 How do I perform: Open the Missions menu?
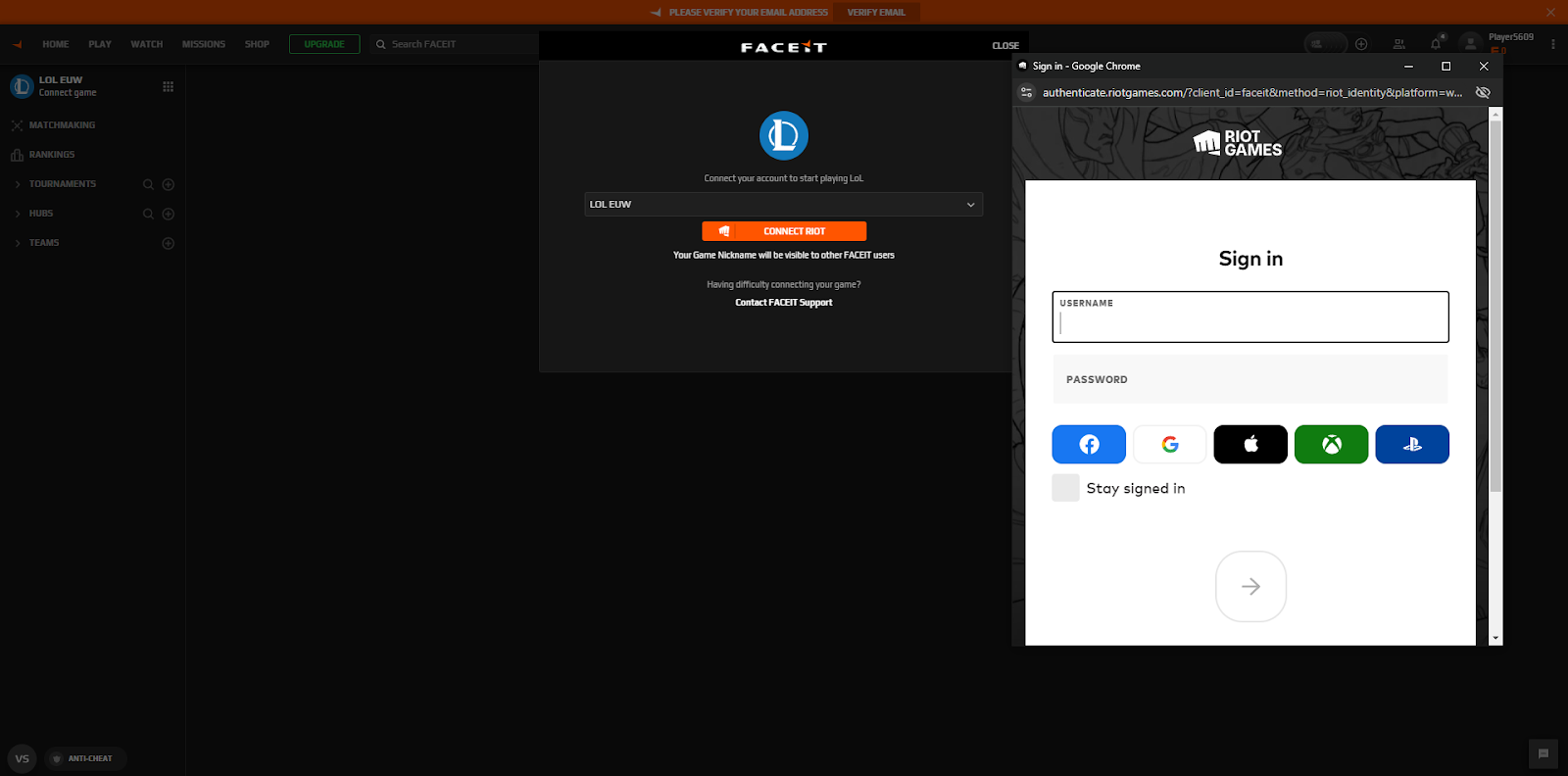coord(204,44)
